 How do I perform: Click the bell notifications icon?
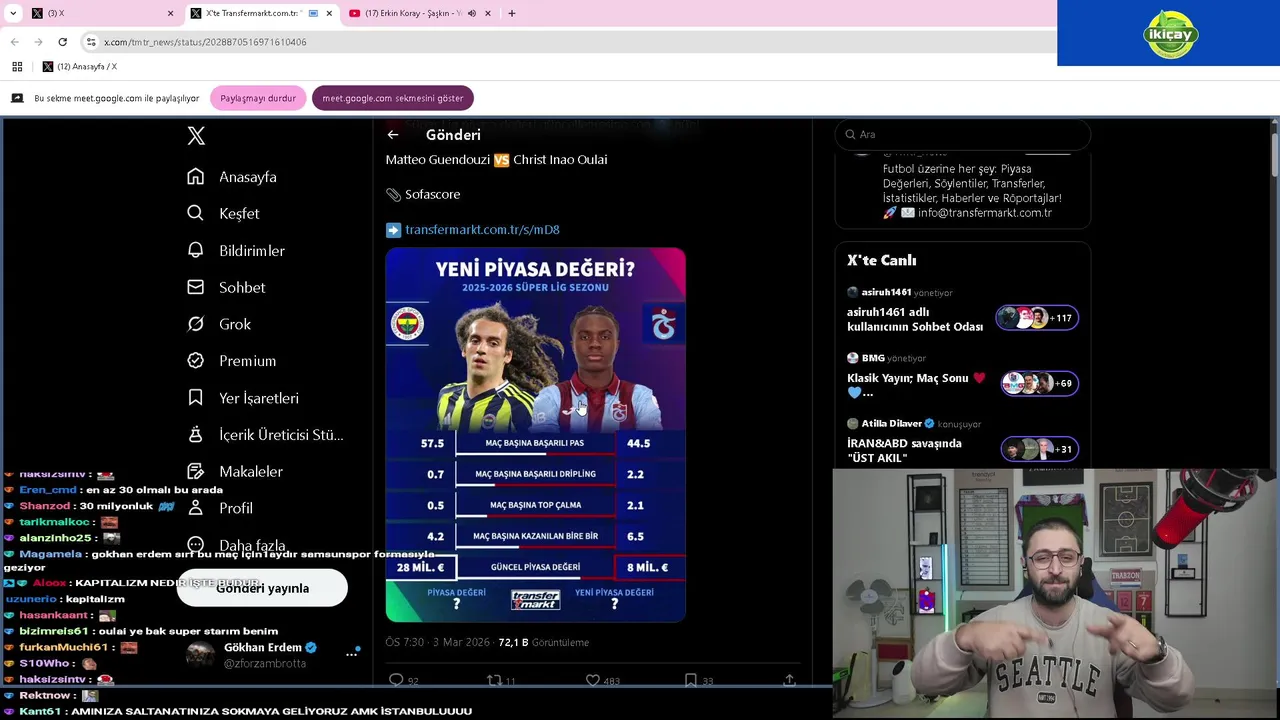pos(196,250)
